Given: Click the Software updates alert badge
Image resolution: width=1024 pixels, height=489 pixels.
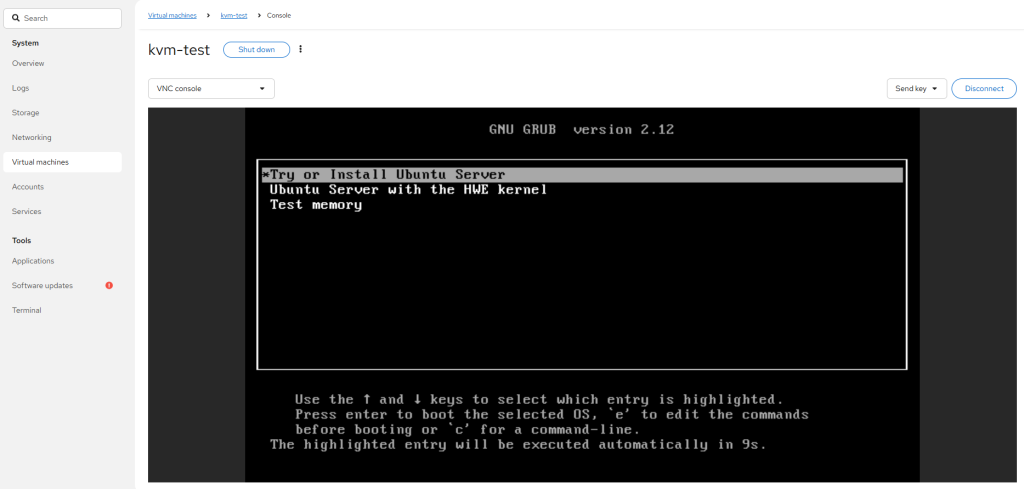Looking at the screenshot, I should click(x=109, y=285).
